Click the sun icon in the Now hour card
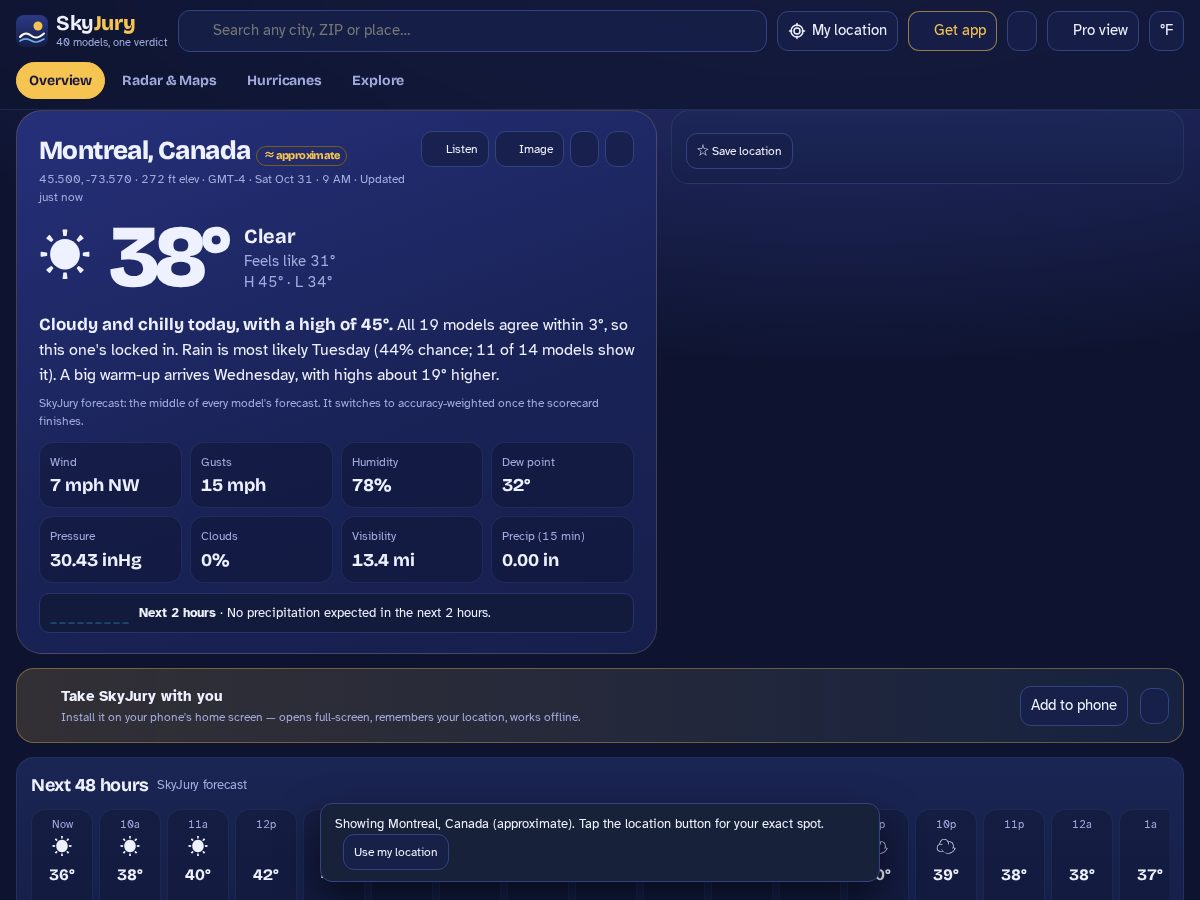1200x900 pixels. click(x=62, y=847)
